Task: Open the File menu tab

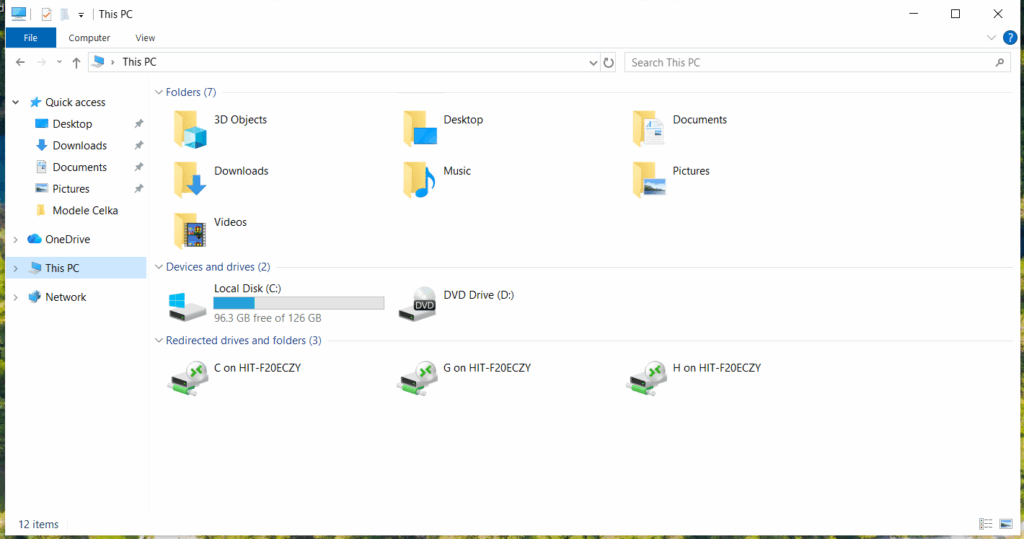Action: (31, 38)
